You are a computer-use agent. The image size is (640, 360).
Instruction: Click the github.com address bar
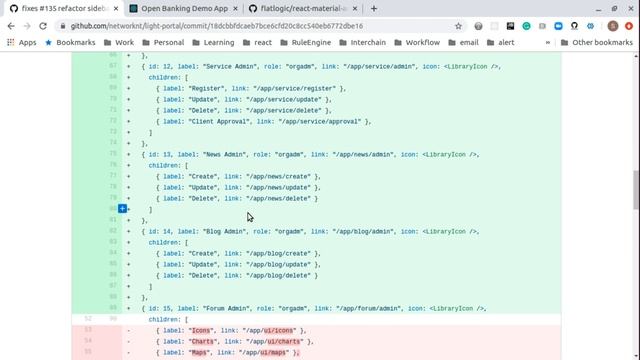point(260,26)
